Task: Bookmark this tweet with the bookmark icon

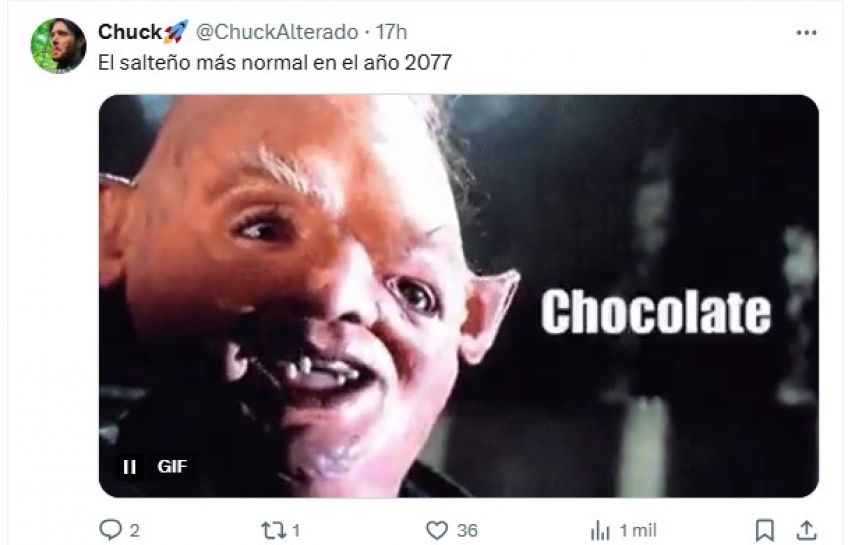Action: (764, 530)
